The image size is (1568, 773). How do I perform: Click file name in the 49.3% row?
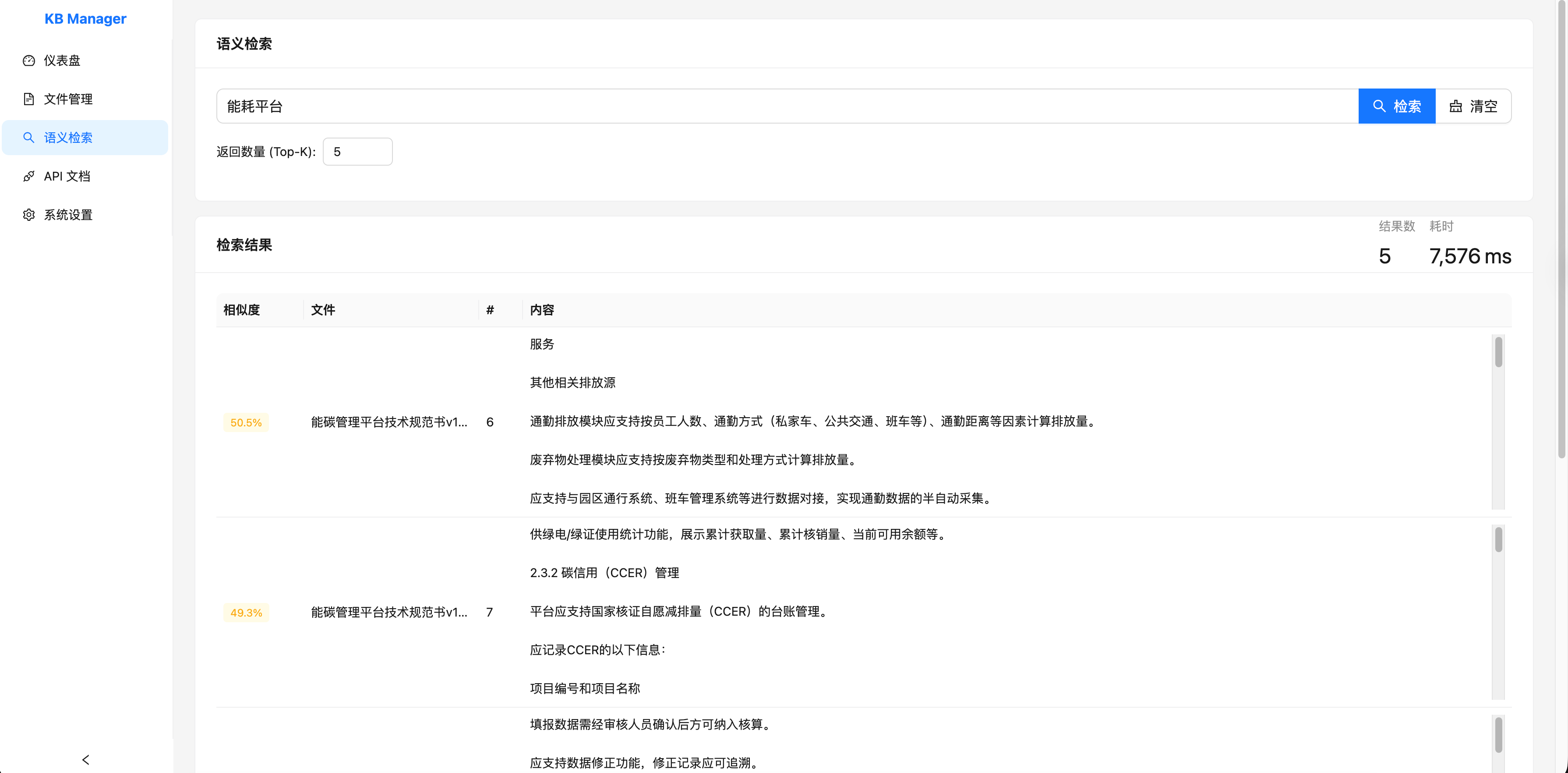tap(389, 612)
